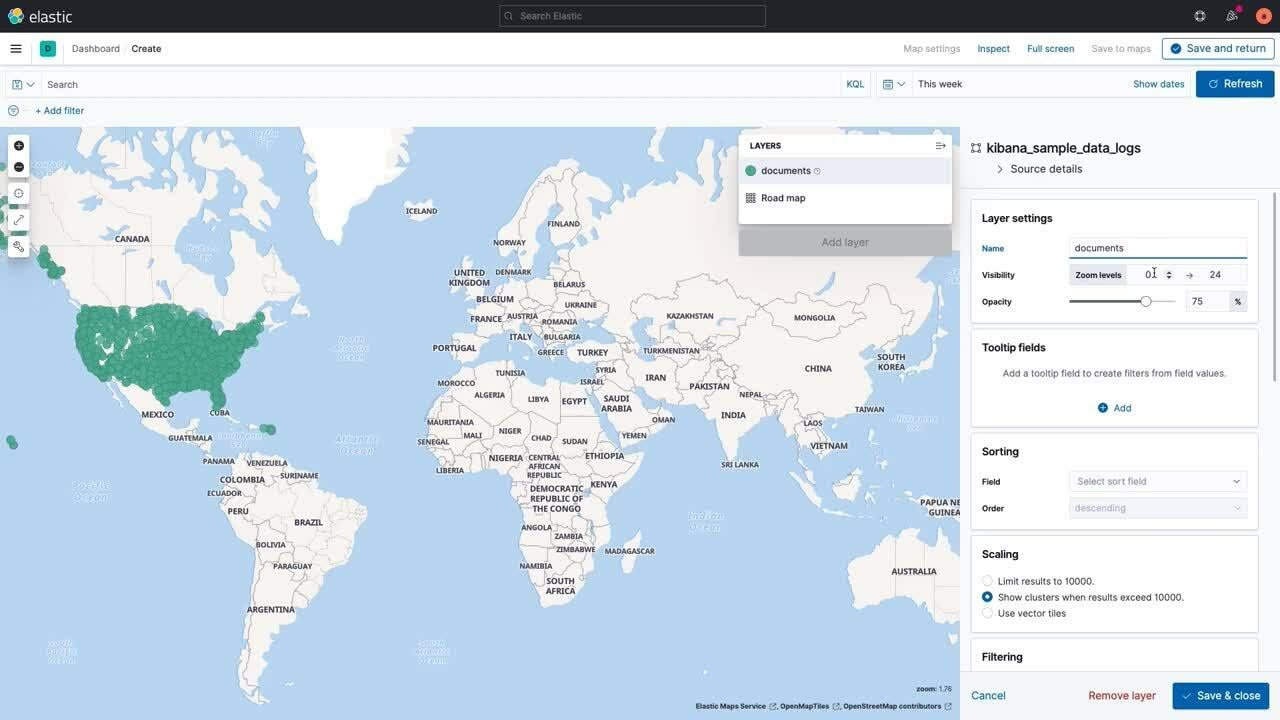
Task: Open the Sorting Field dropdown
Action: click(1157, 479)
